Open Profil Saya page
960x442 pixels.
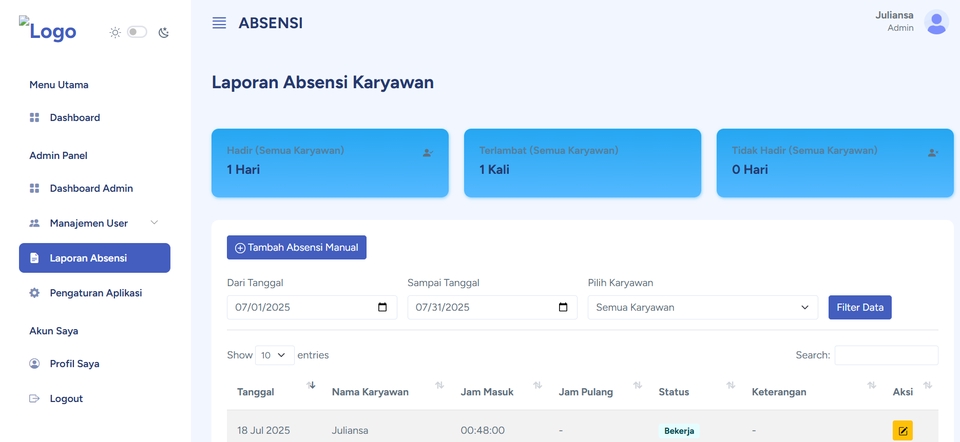[94, 364]
